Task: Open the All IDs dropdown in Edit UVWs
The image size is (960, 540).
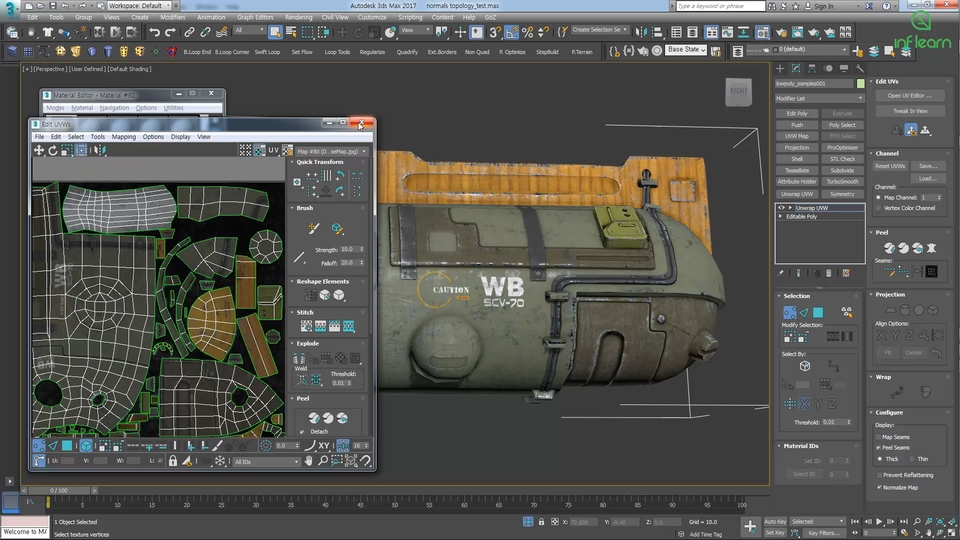Action: pos(266,462)
